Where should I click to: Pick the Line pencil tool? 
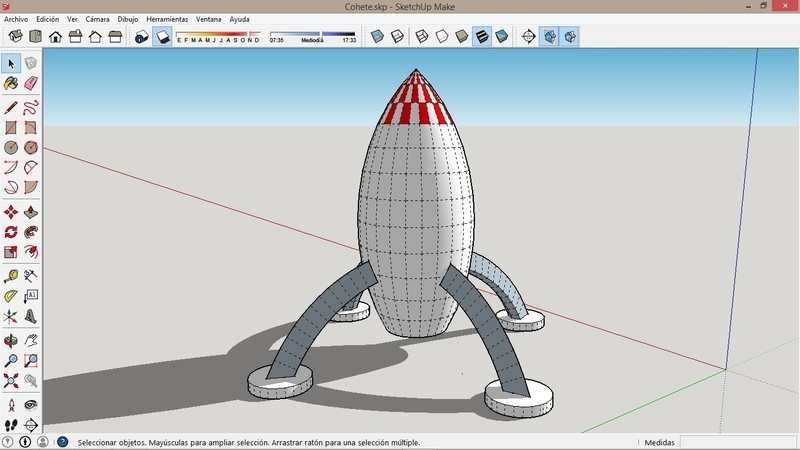pos(11,106)
